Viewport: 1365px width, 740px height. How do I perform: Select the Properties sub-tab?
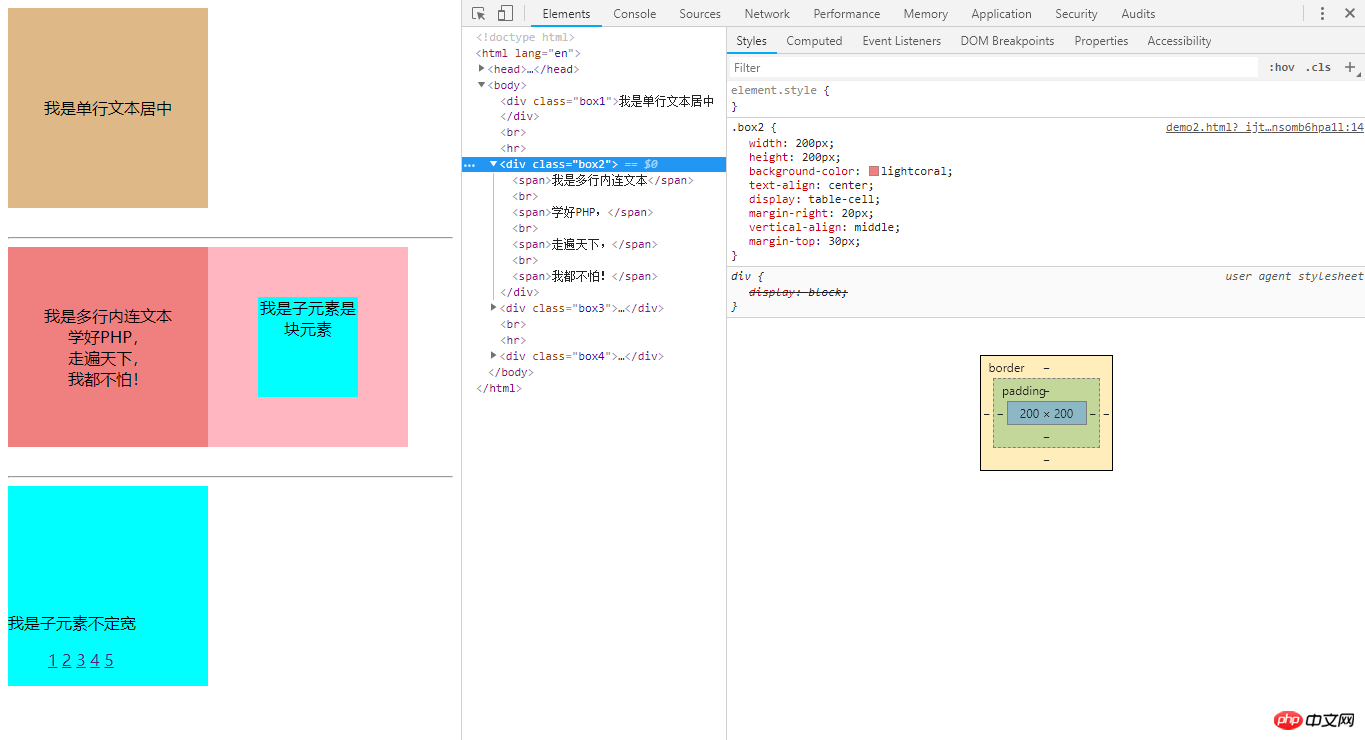pyautogui.click(x=1101, y=41)
